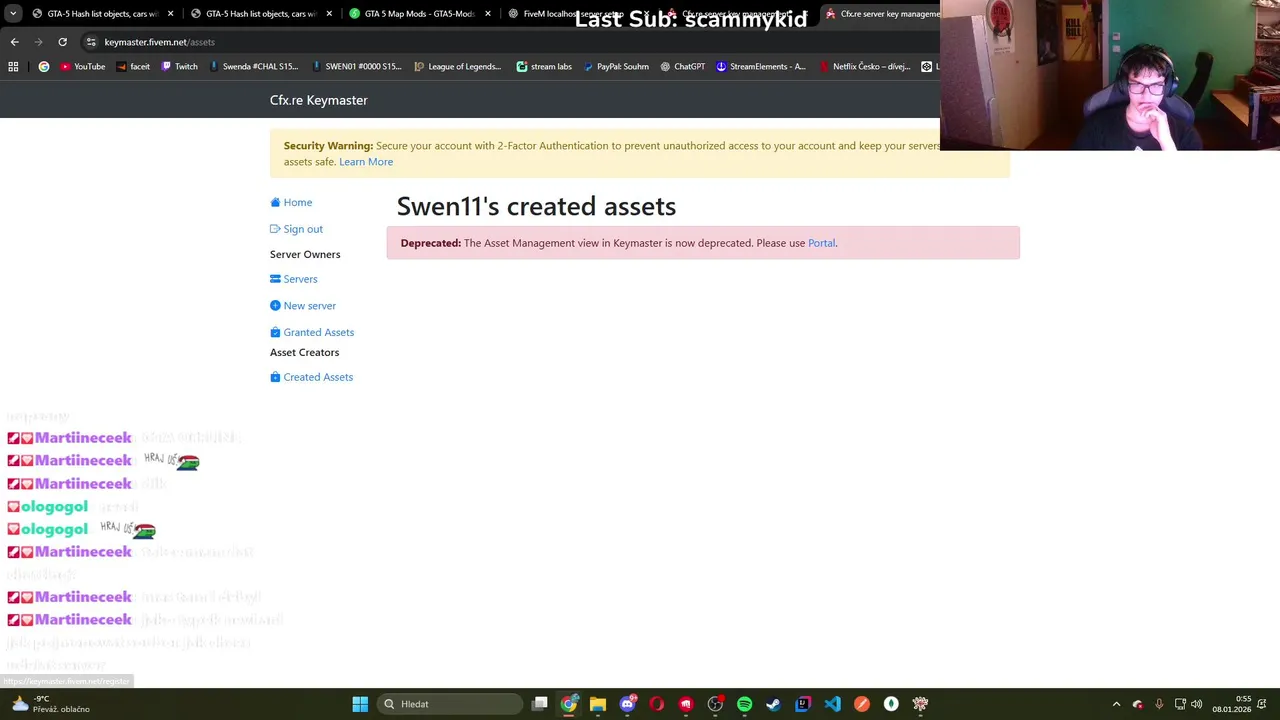Open the Cfx.re Keymaster header title
1280x720 pixels.
(x=318, y=100)
